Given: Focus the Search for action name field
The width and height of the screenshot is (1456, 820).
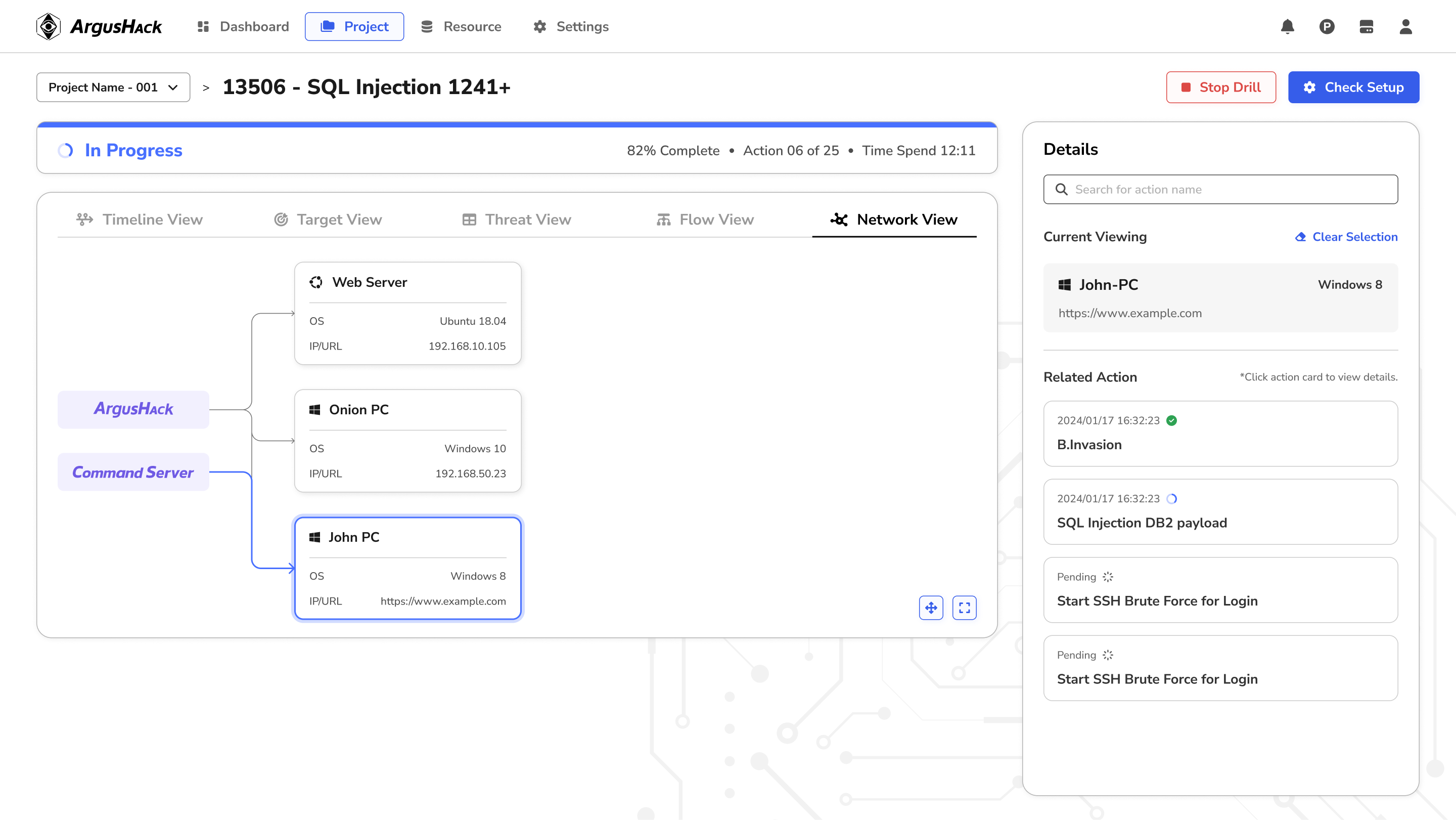Looking at the screenshot, I should pyautogui.click(x=1221, y=190).
